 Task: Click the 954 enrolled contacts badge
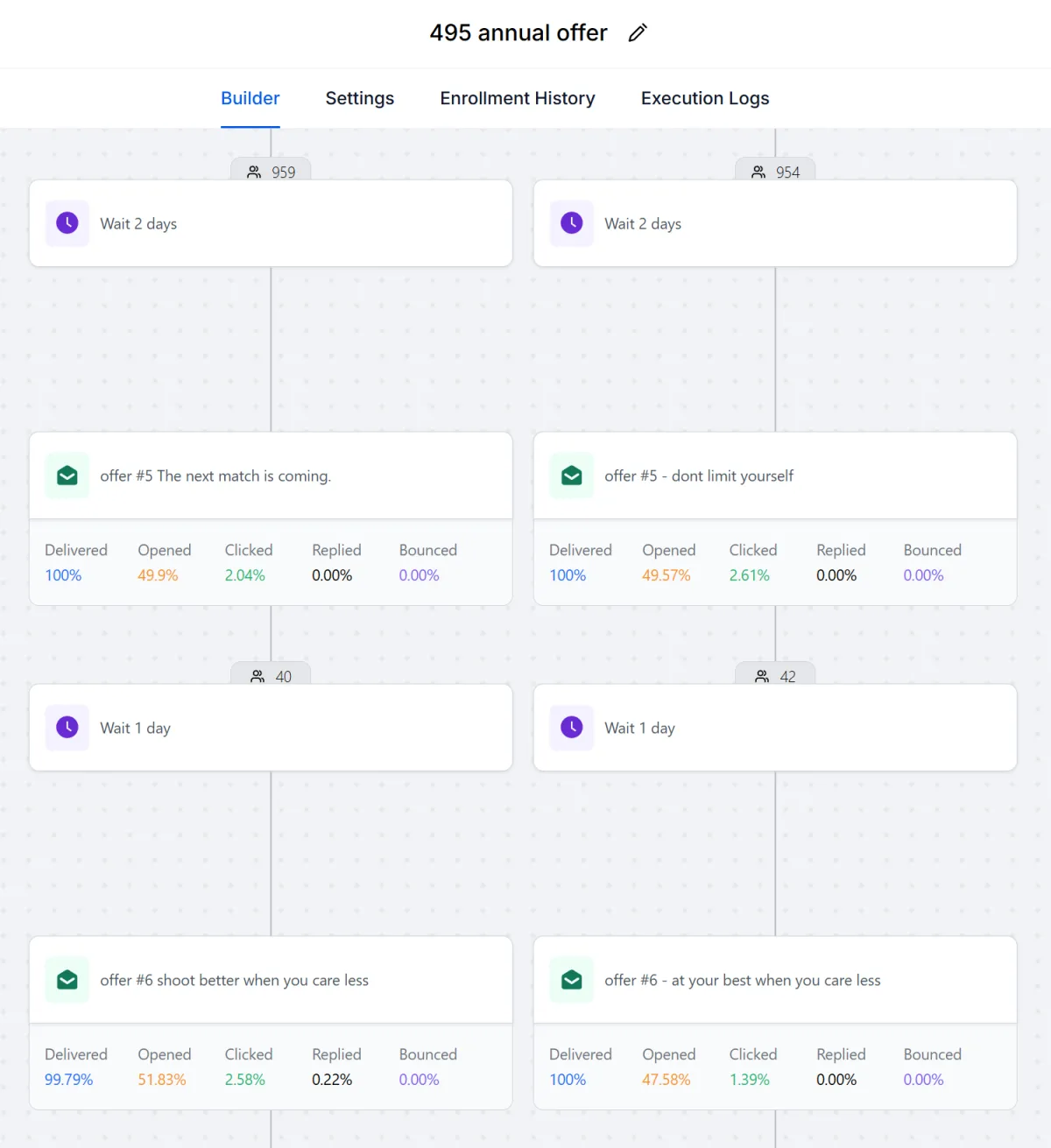[775, 171]
